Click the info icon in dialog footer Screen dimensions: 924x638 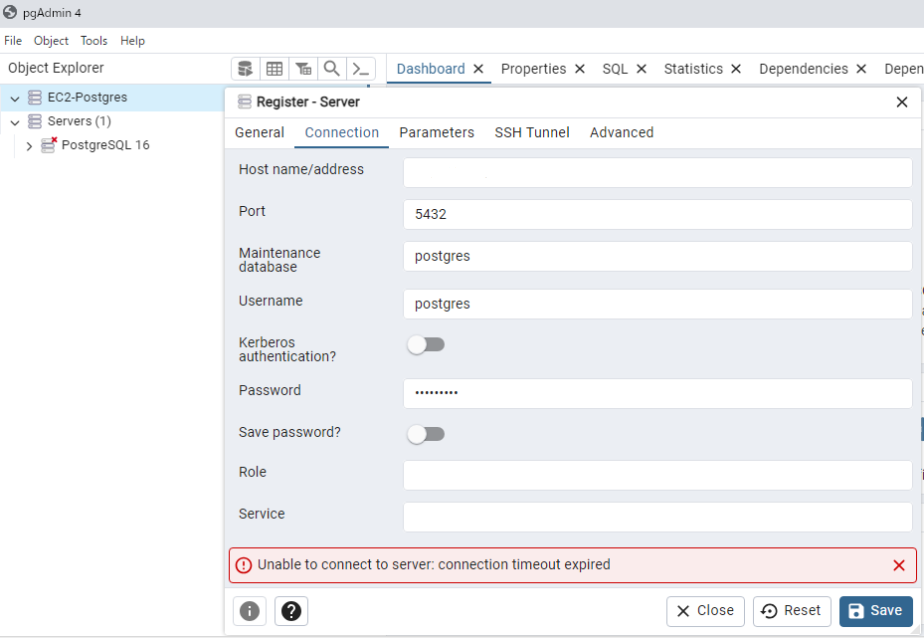tap(249, 611)
